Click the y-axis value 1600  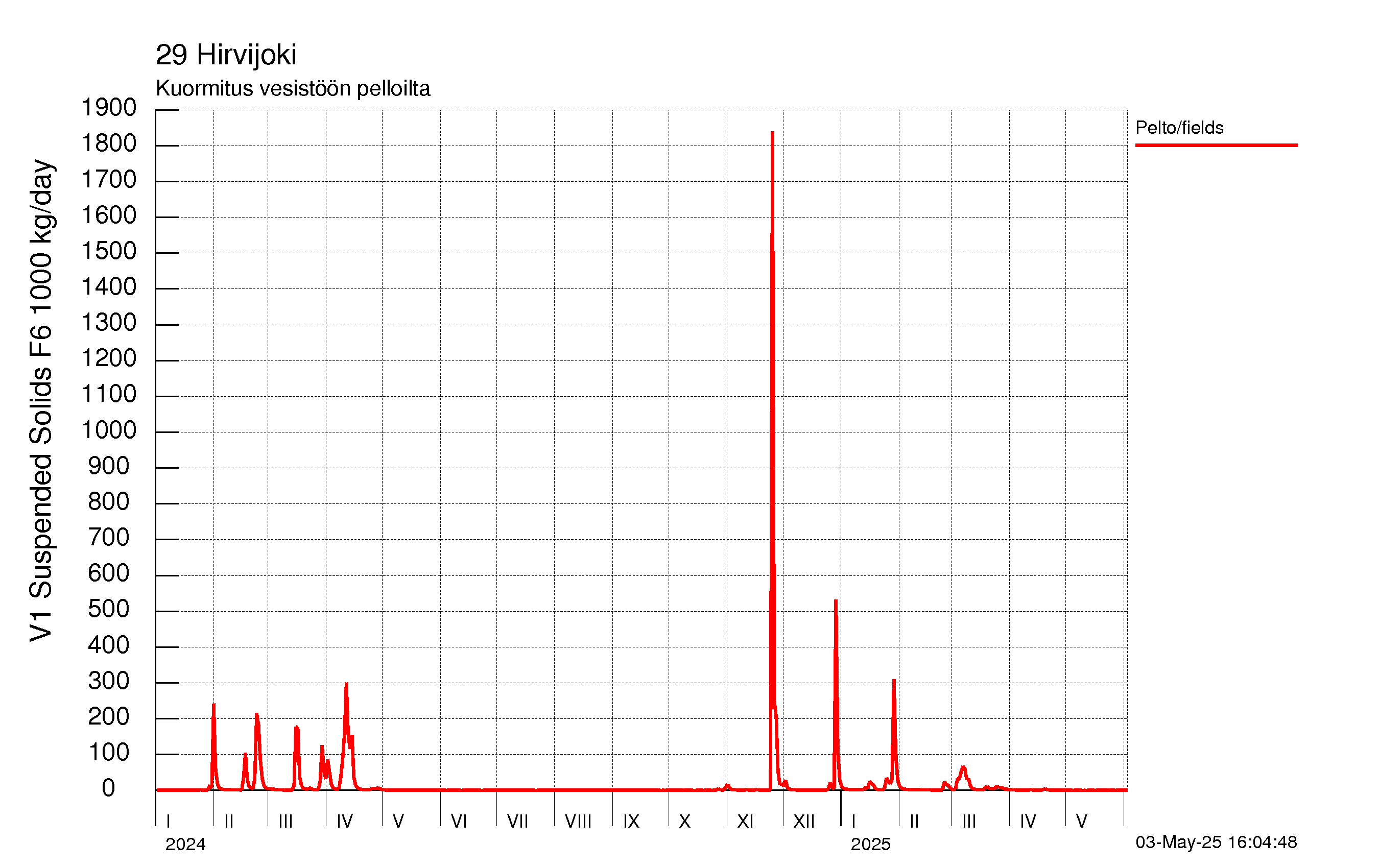109,215
